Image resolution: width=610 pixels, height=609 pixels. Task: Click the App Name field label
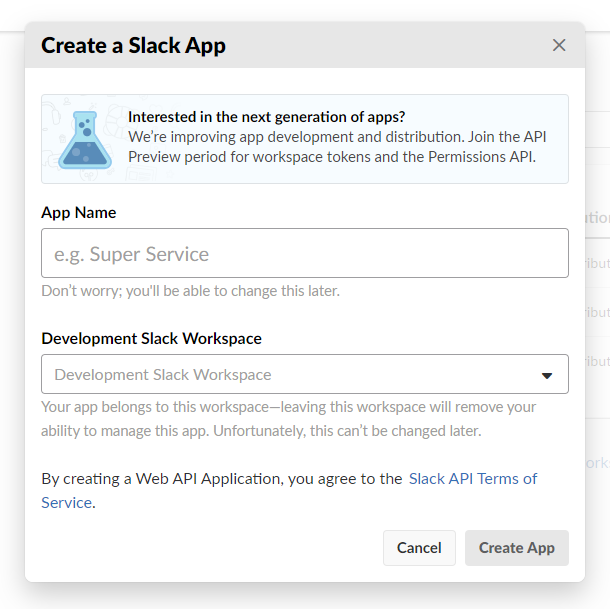(78, 212)
